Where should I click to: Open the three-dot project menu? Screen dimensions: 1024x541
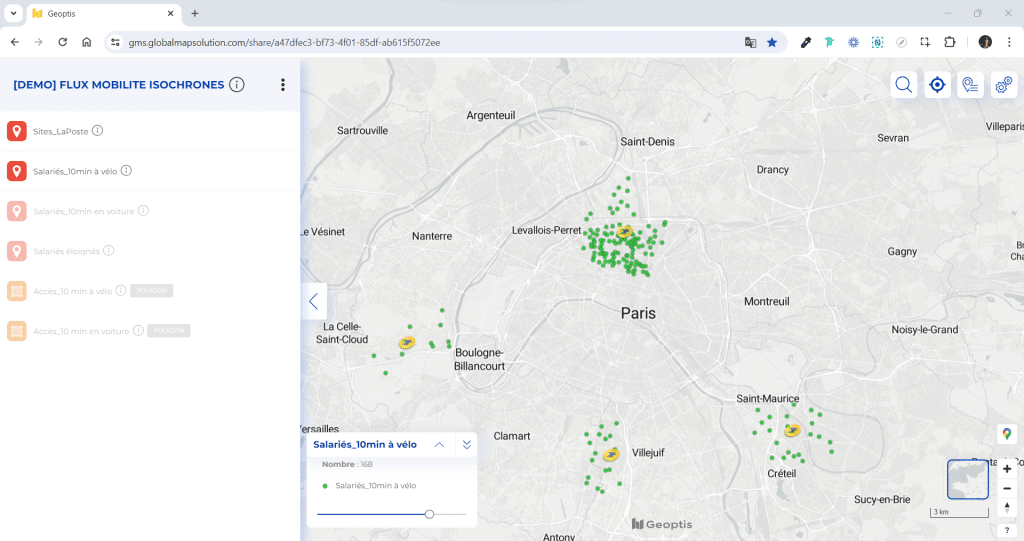[283, 85]
